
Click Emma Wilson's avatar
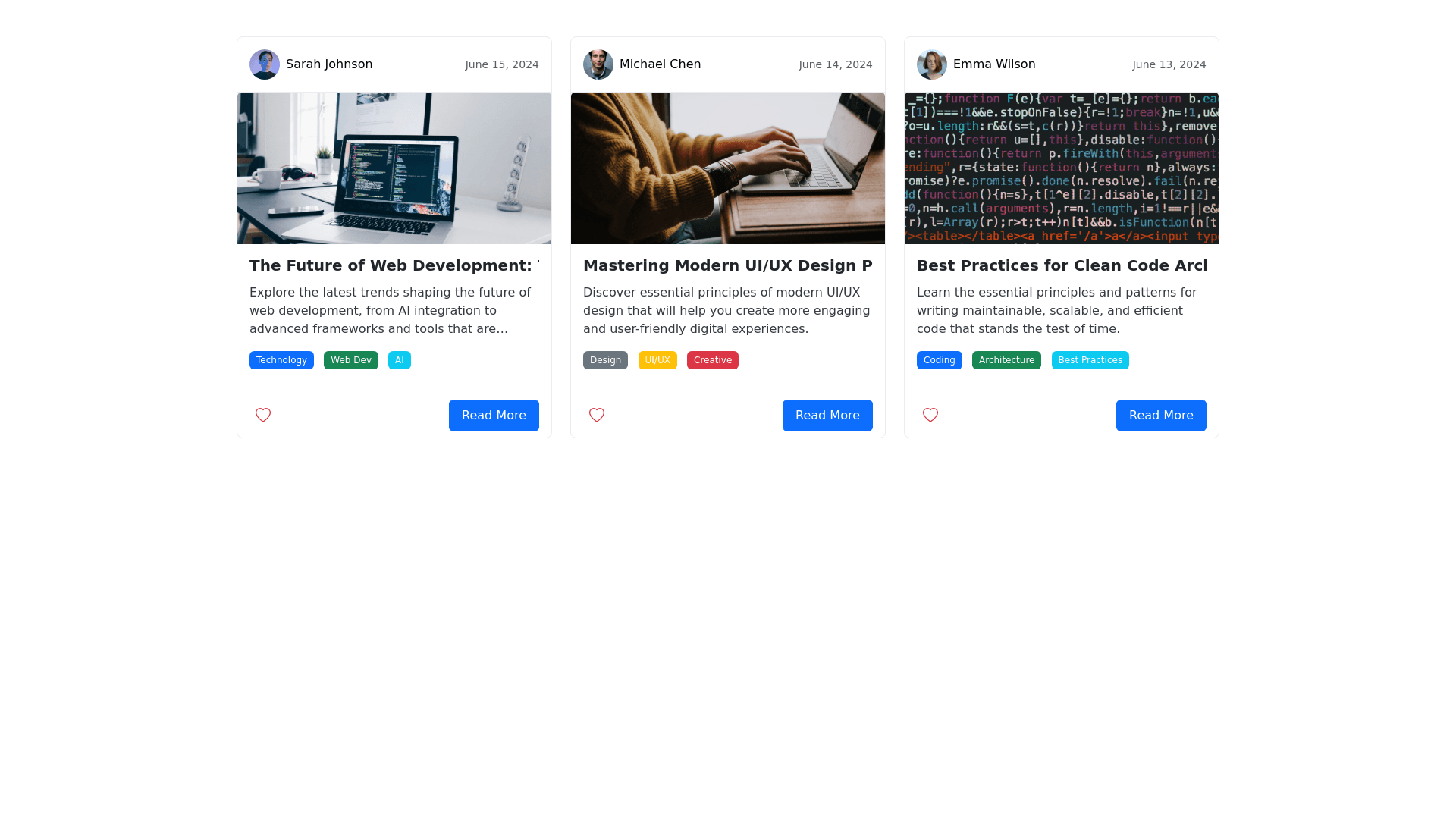(x=932, y=64)
